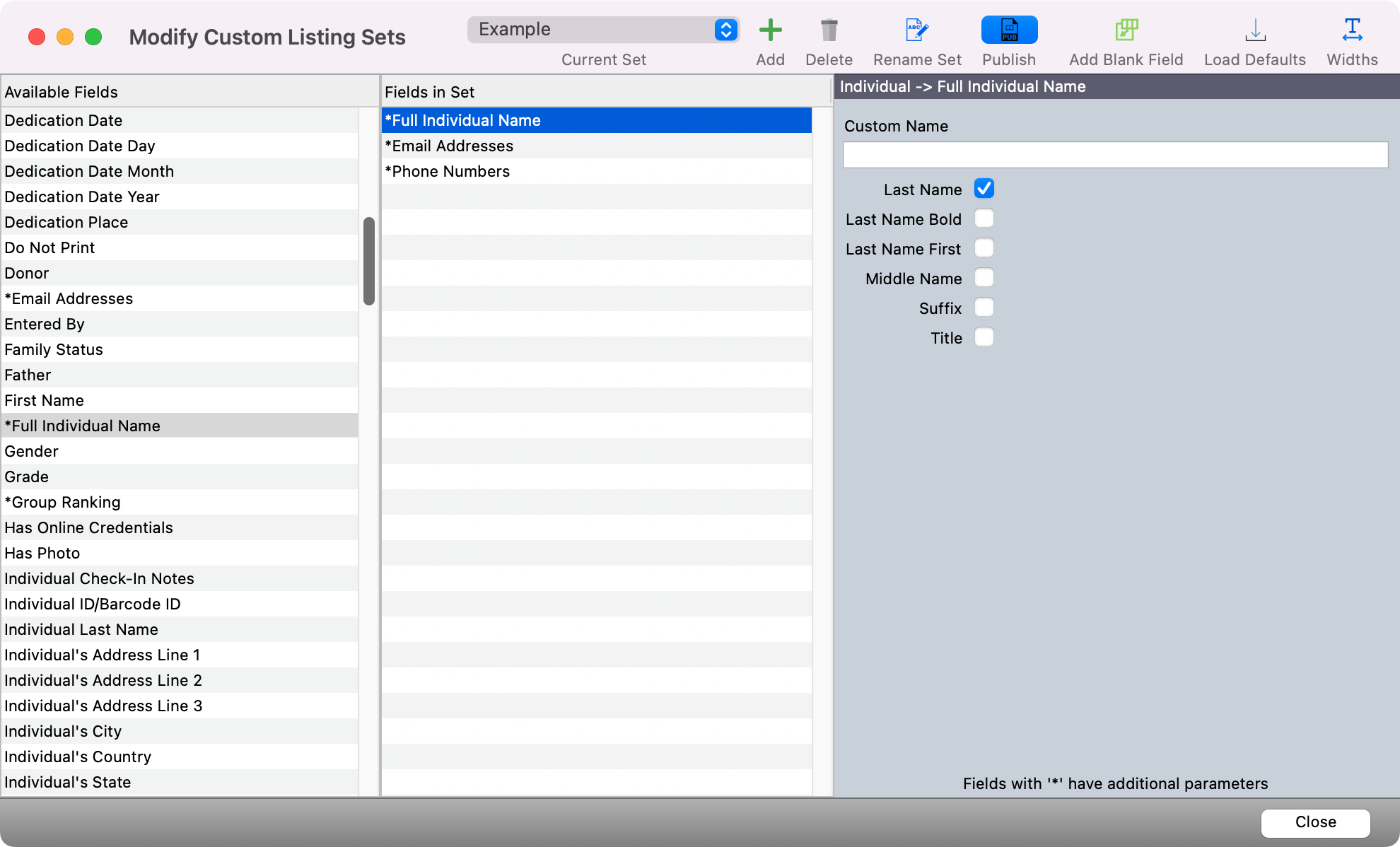Image resolution: width=1400 pixels, height=847 pixels.
Task: Click the green Add plus icon
Action: (x=770, y=30)
